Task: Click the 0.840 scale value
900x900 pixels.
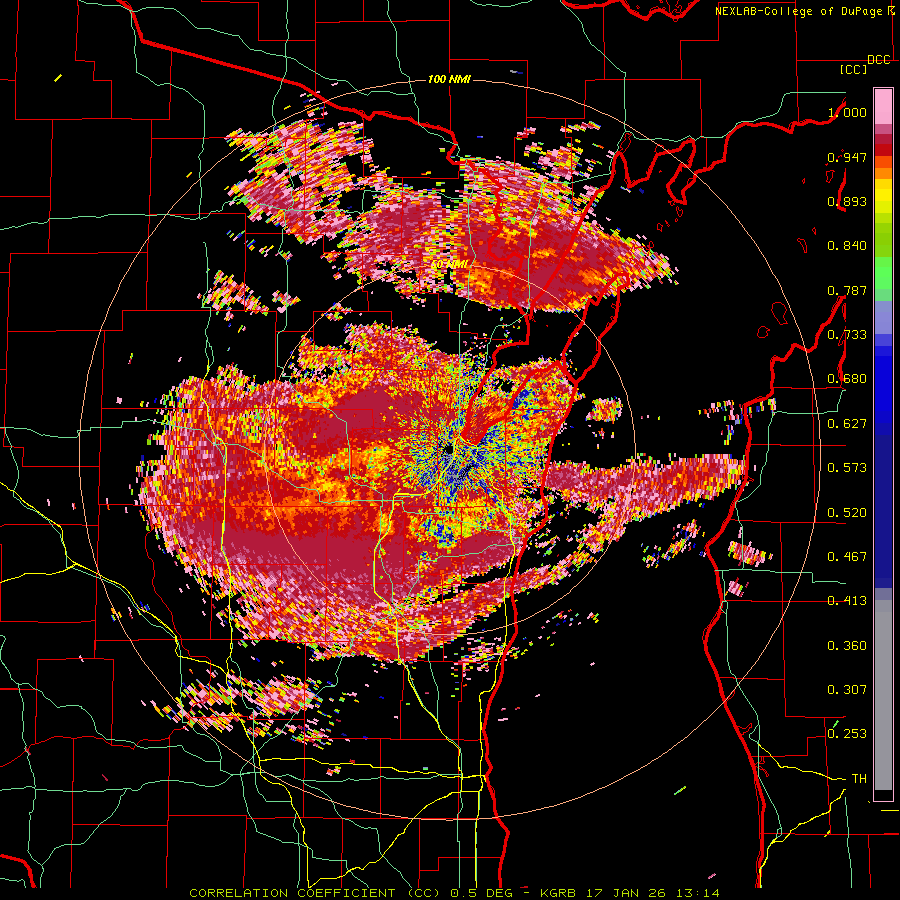Action: [847, 246]
